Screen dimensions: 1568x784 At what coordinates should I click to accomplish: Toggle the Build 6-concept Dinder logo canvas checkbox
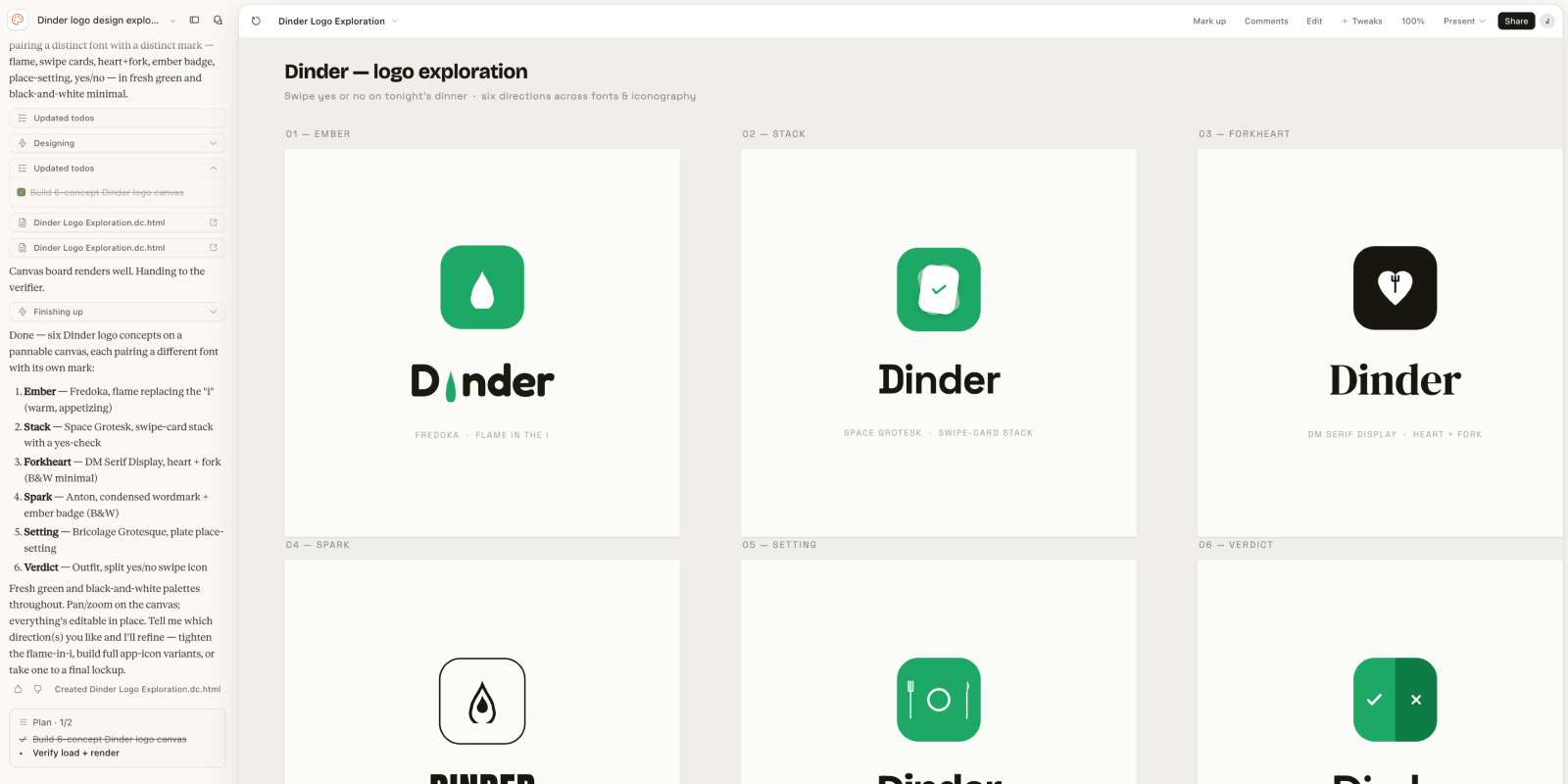point(22,192)
